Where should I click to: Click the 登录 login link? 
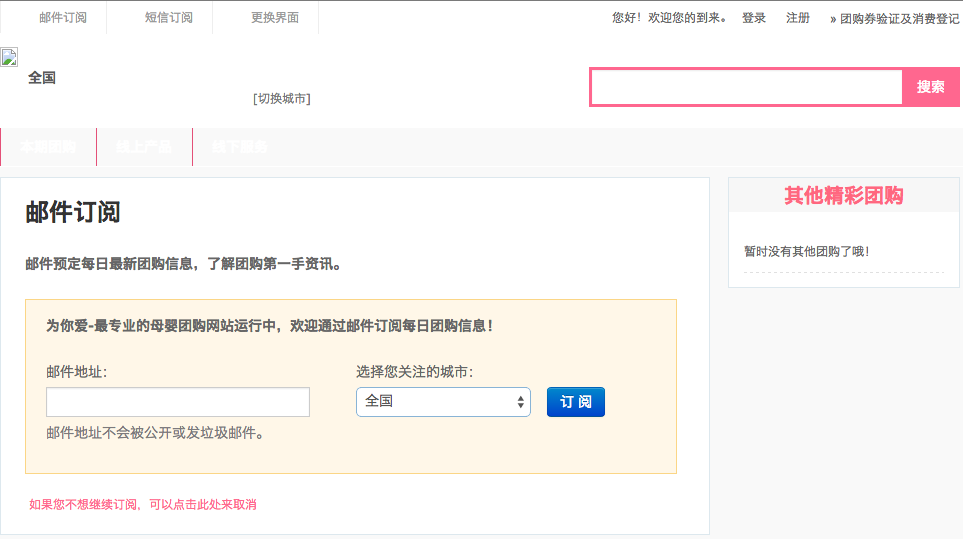(x=754, y=18)
